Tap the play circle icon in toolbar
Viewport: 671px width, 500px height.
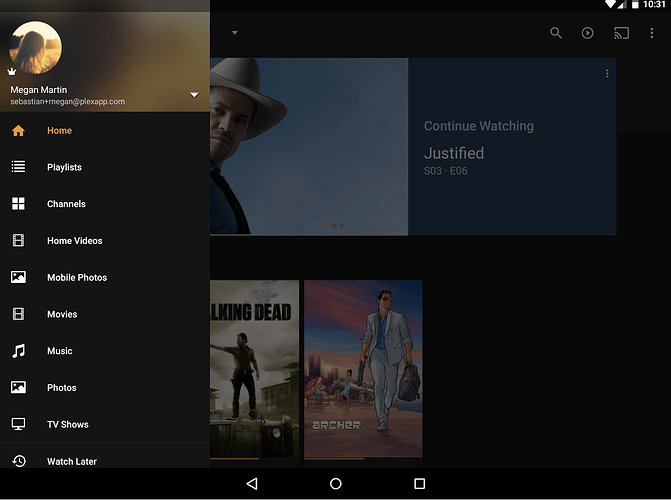[587, 33]
